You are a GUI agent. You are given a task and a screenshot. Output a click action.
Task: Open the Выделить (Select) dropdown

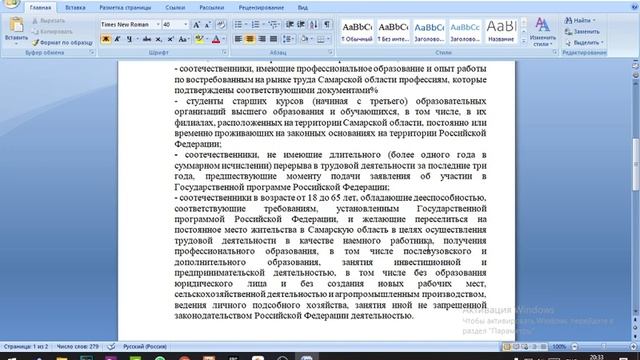[x=584, y=42]
